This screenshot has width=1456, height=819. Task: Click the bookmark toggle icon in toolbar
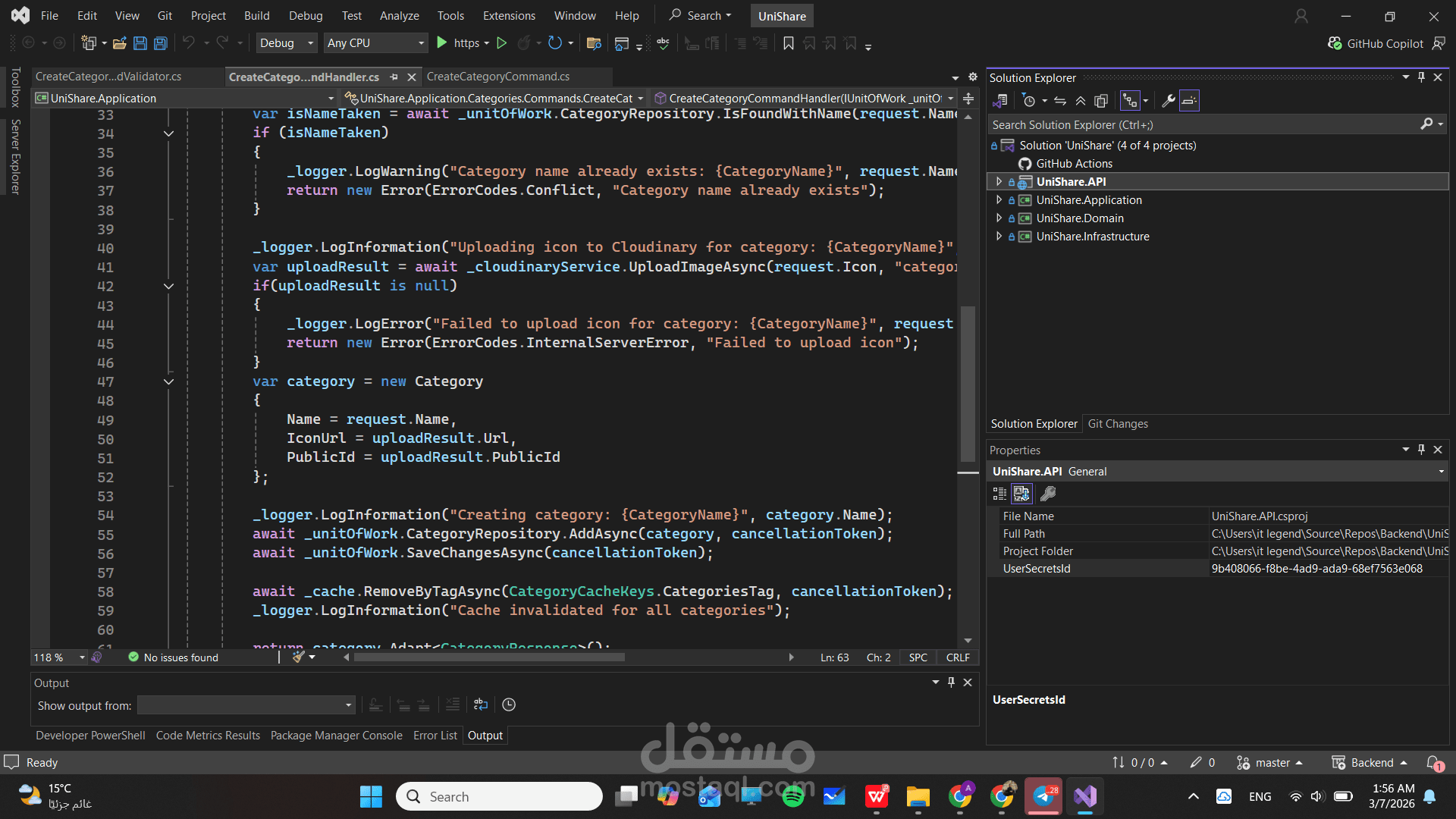(789, 43)
